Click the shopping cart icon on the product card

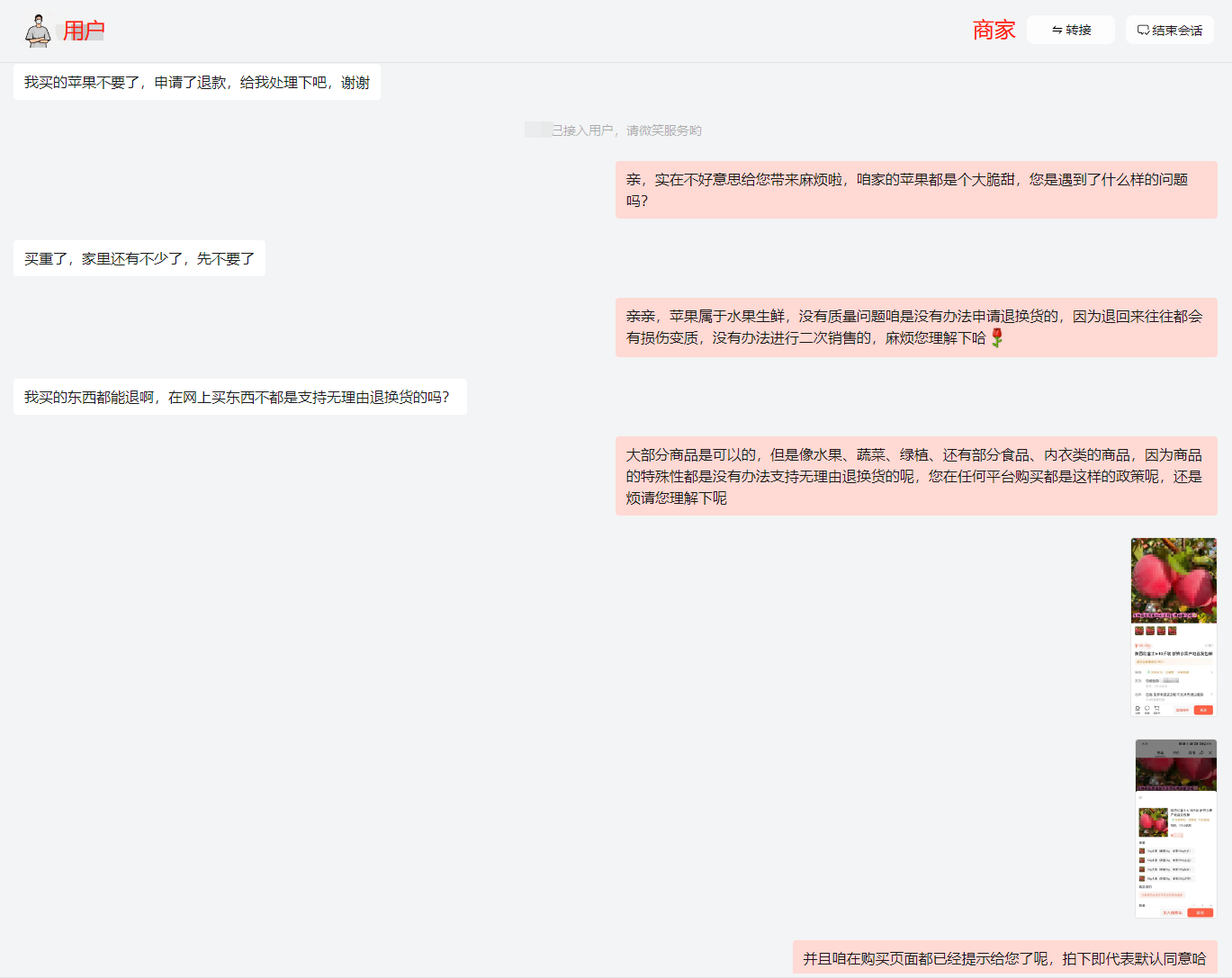[1157, 708]
